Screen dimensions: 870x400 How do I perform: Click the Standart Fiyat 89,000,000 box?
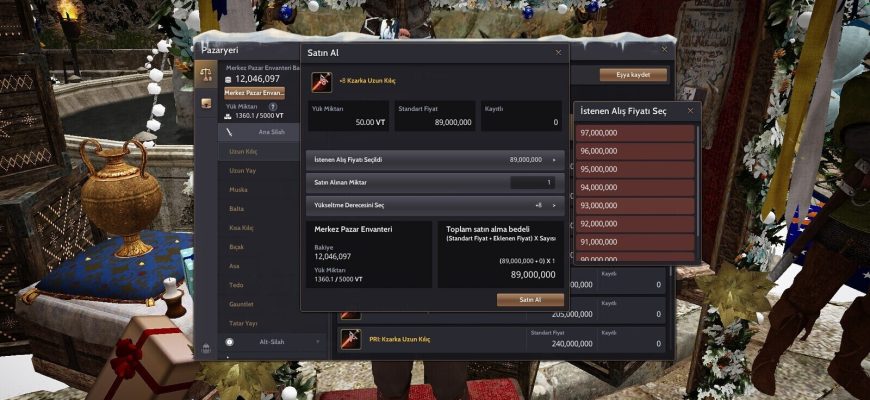(x=435, y=116)
